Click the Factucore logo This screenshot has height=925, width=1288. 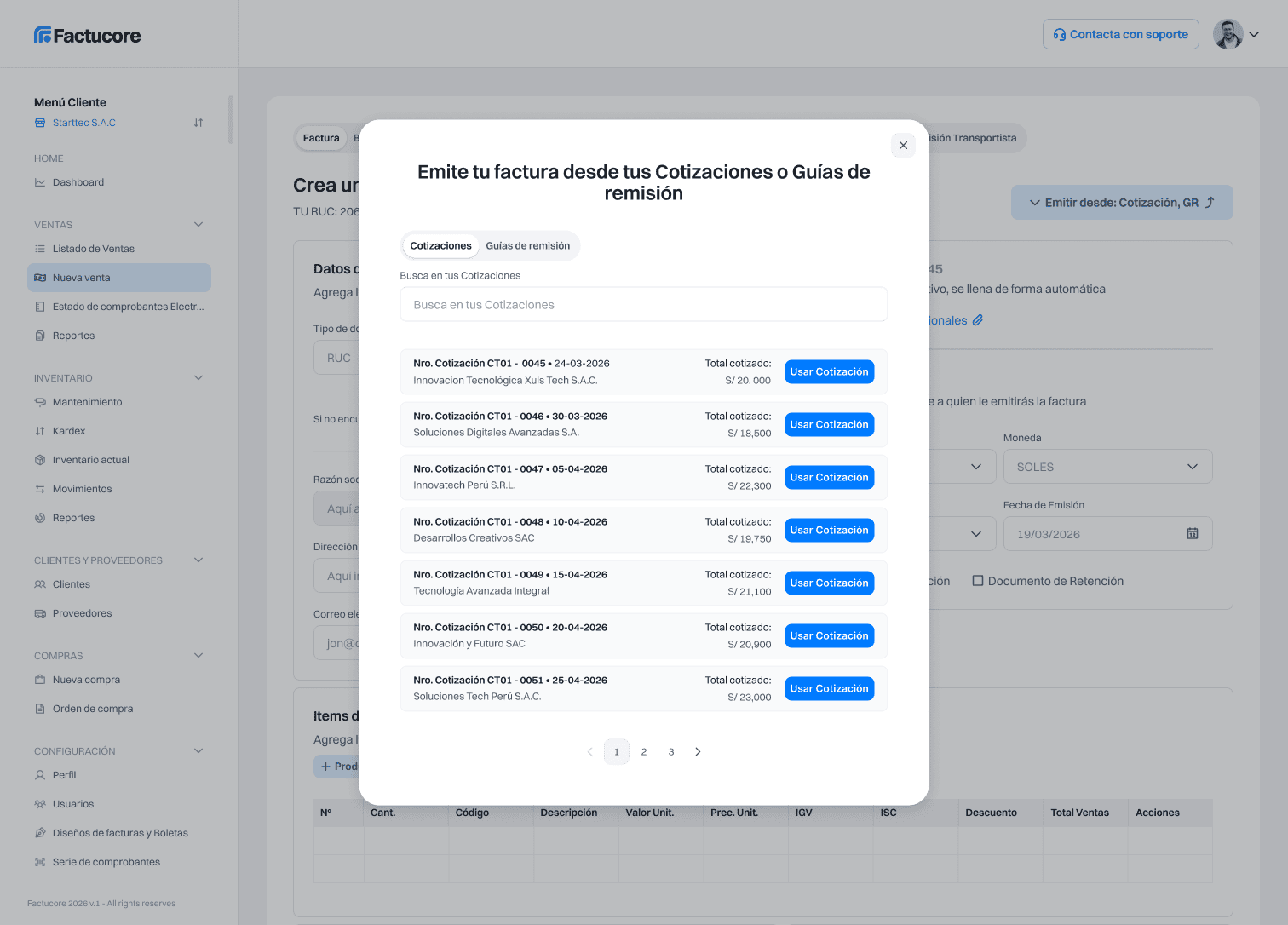click(88, 35)
